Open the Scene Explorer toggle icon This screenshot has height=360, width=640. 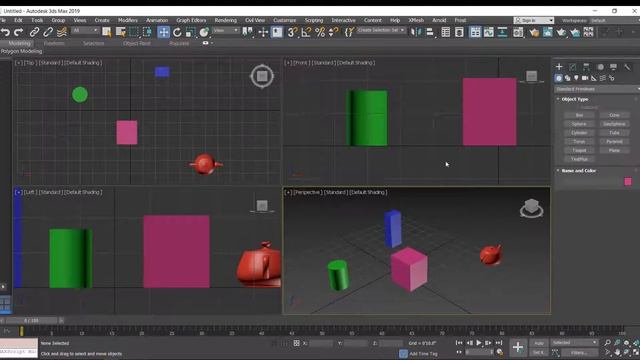(446, 32)
